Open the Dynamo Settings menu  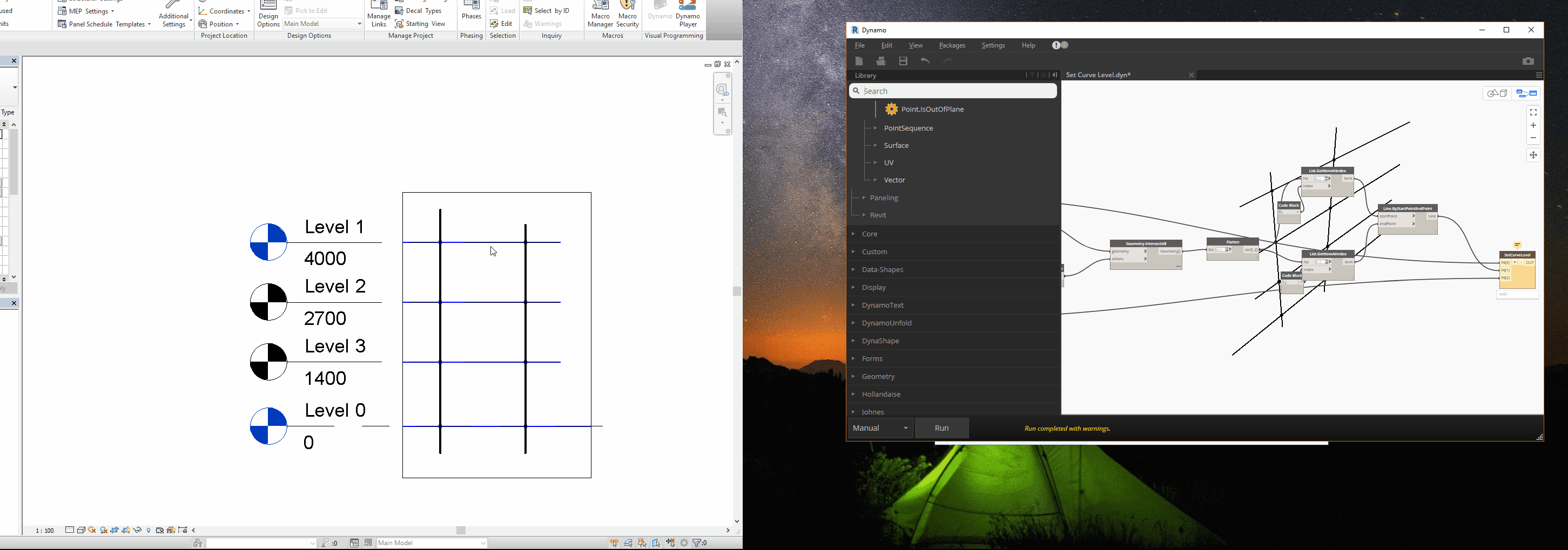pyautogui.click(x=993, y=46)
